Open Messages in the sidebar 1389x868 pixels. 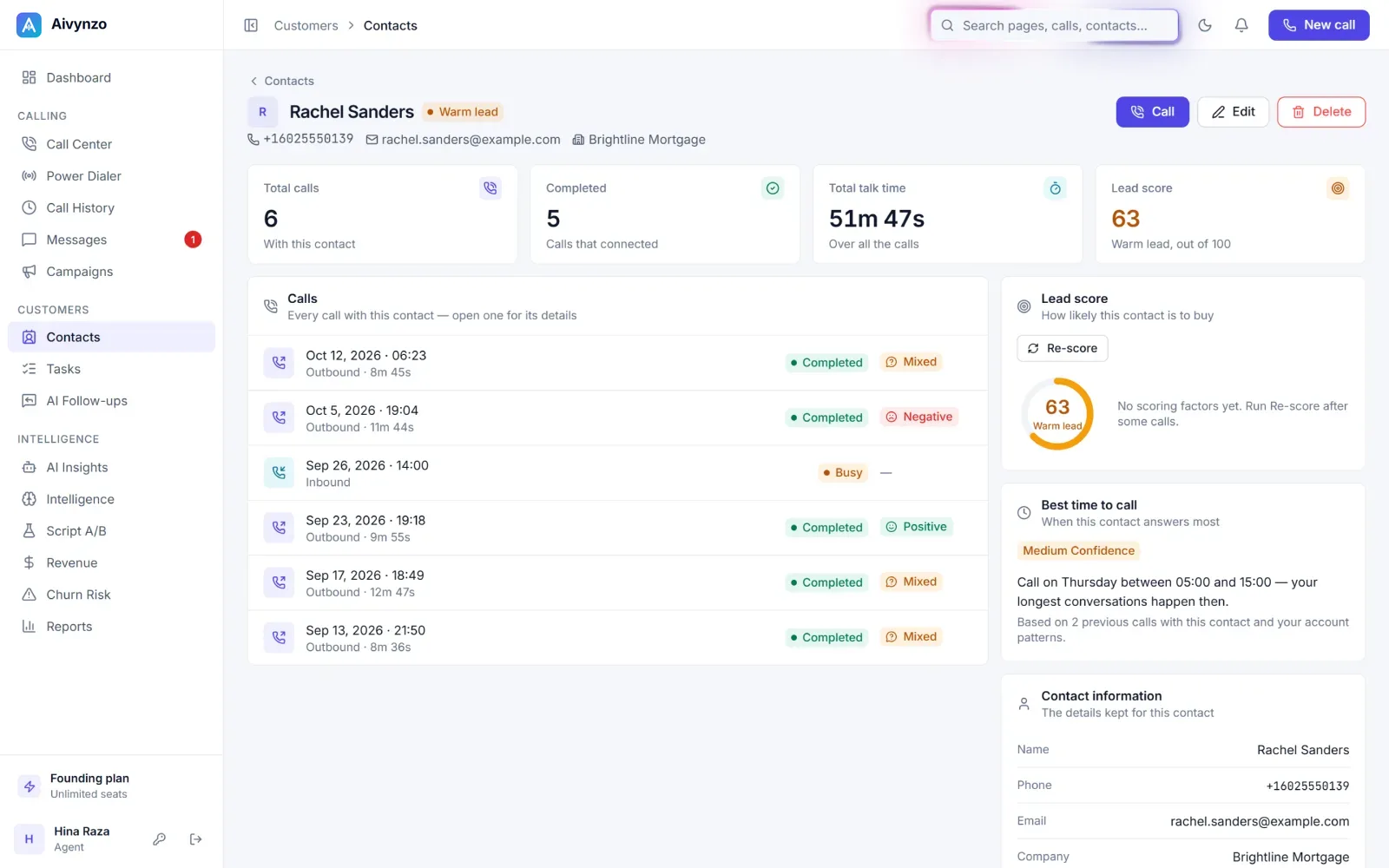(111, 240)
